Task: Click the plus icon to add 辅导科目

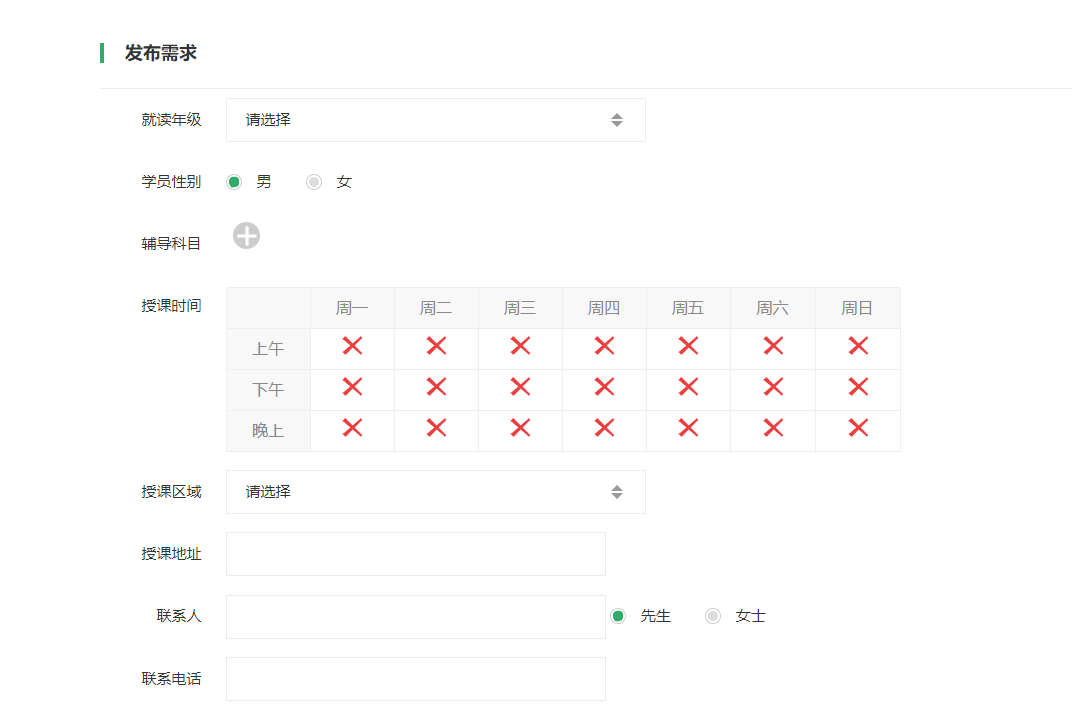Action: [246, 236]
